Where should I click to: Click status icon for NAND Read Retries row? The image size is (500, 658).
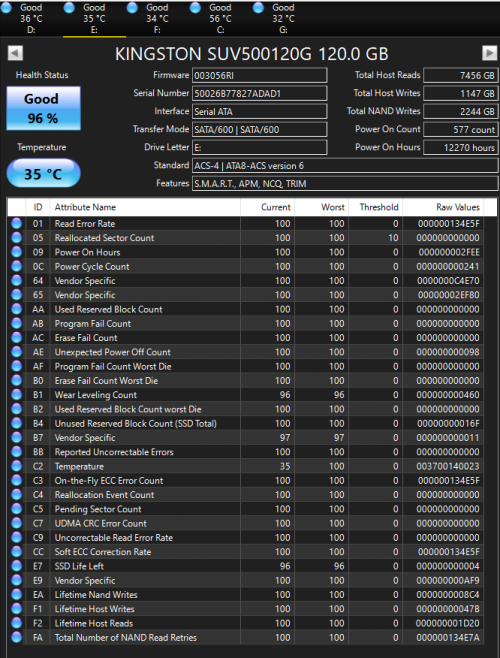coord(16,637)
